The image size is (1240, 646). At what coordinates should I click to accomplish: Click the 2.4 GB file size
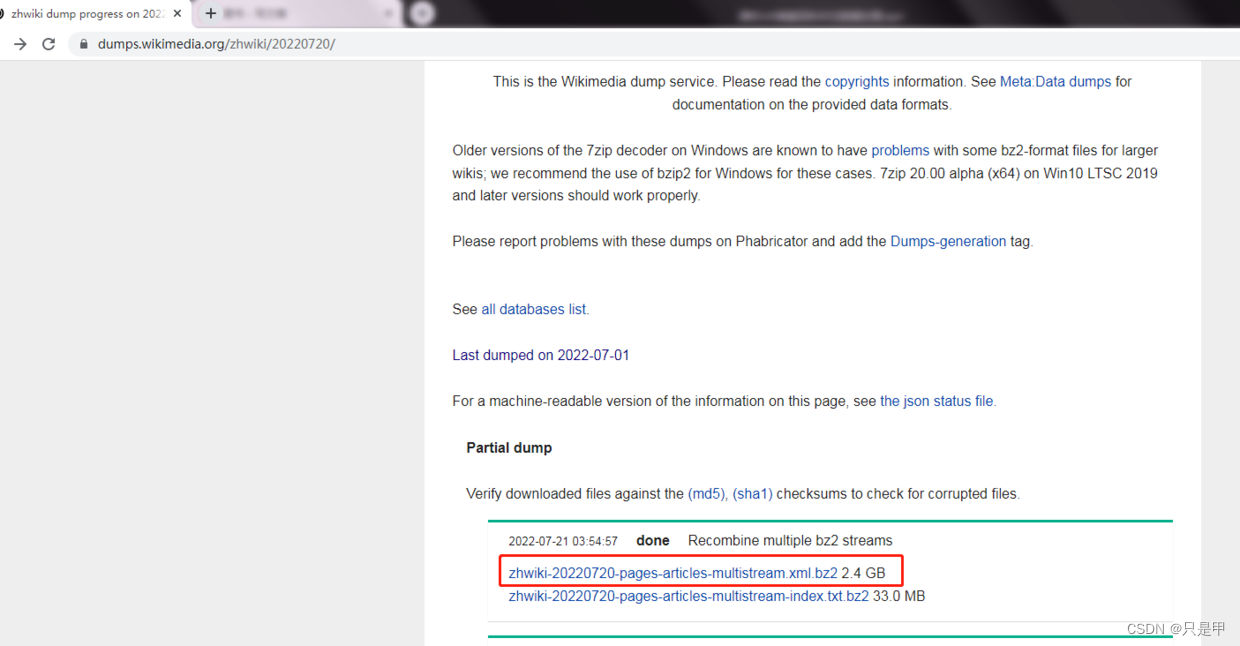[863, 574]
